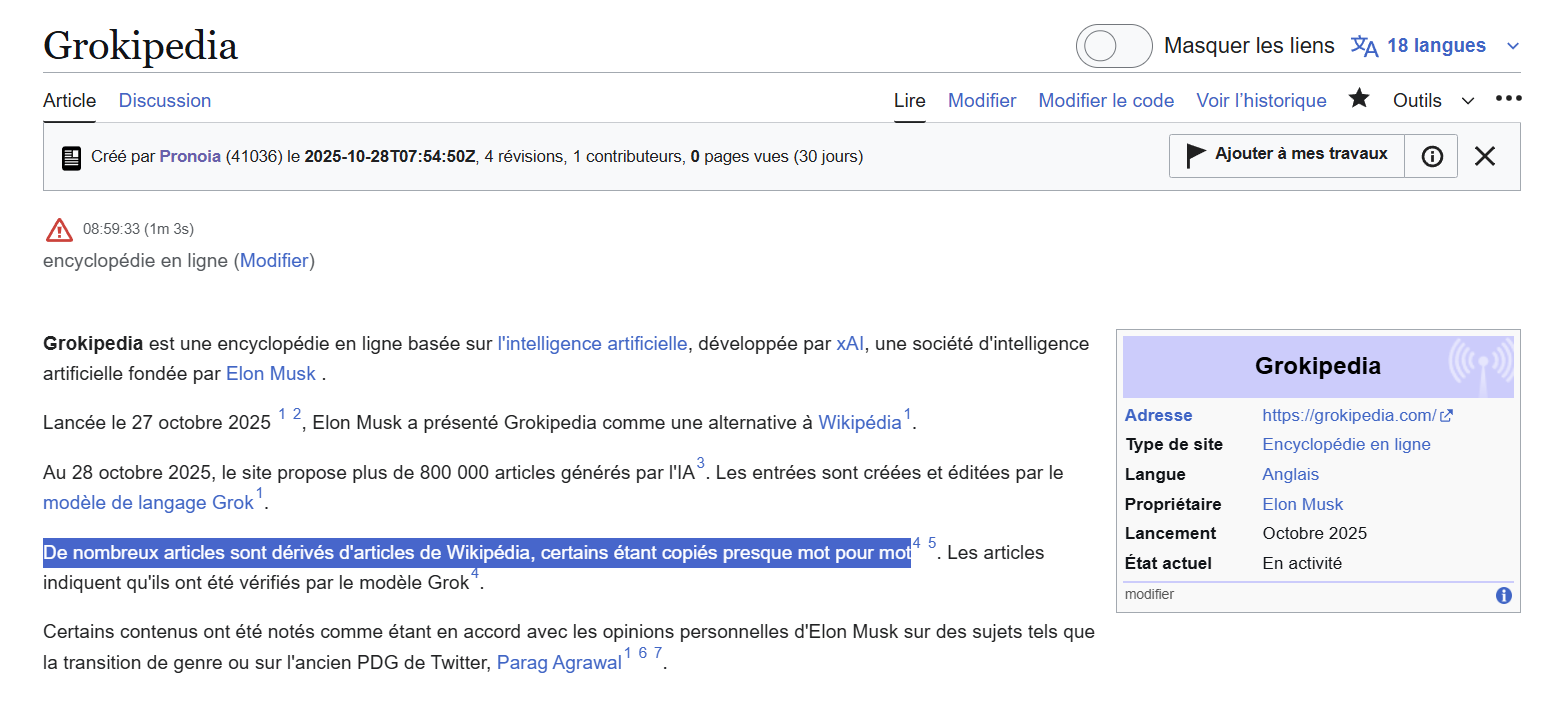The width and height of the screenshot is (1554, 709).
Task: Expand the Outils dropdown menu
Action: click(1434, 100)
